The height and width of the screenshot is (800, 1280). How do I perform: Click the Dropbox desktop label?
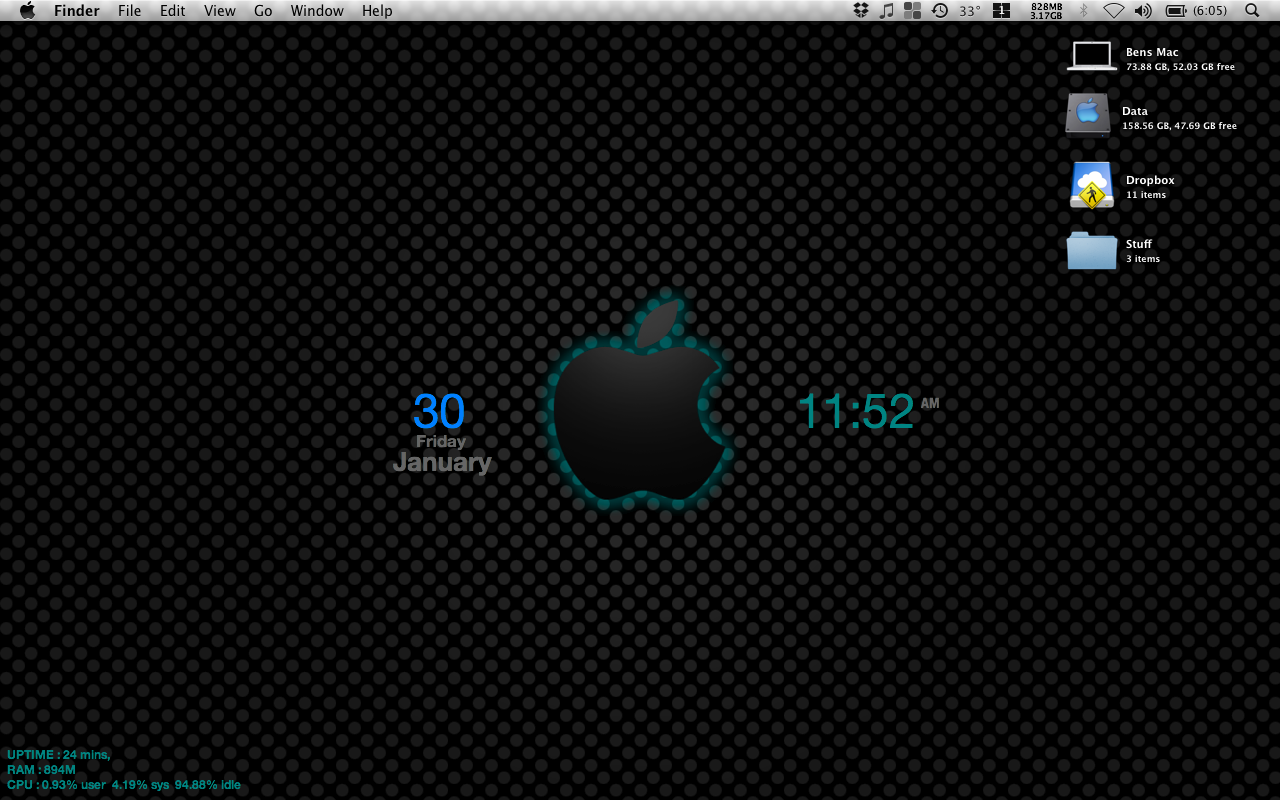coord(1150,180)
